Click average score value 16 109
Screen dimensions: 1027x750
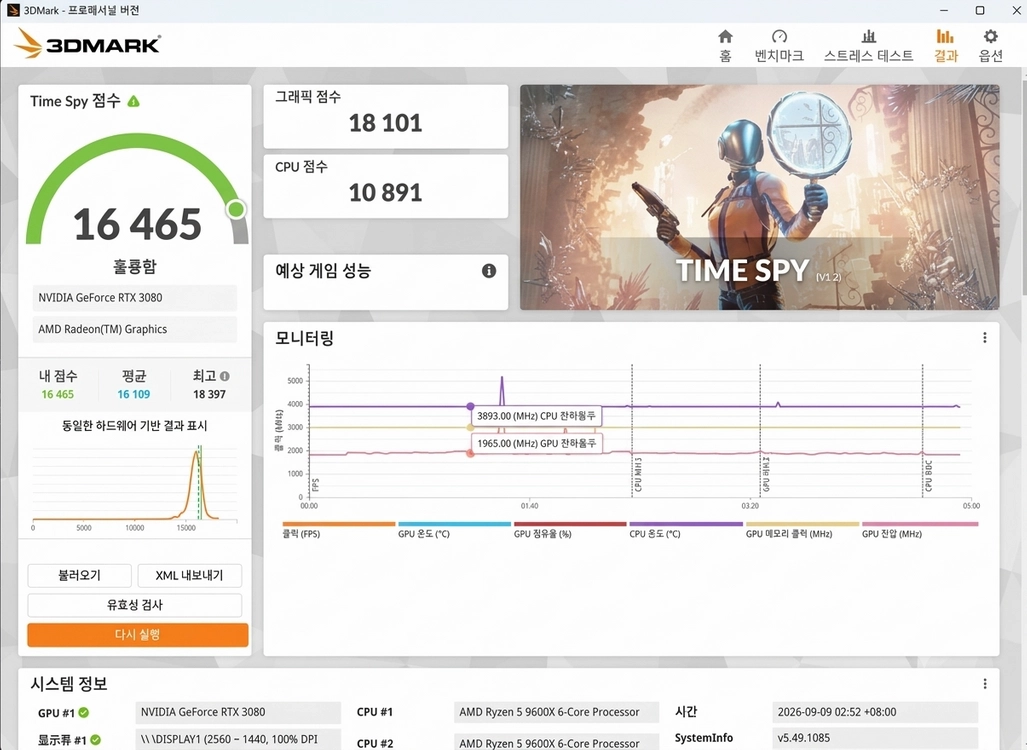tap(134, 394)
